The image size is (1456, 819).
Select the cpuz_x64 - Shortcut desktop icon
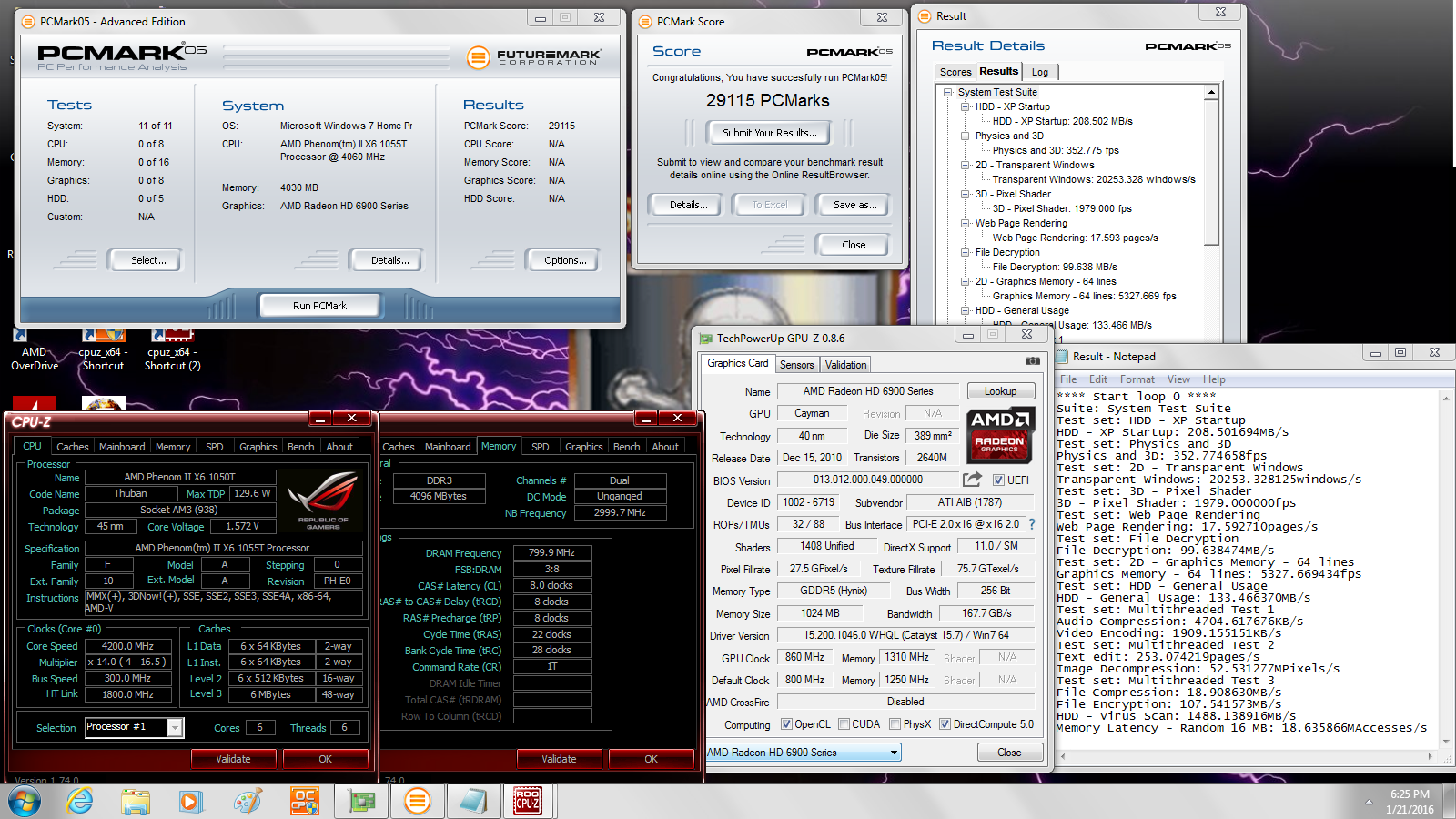tap(103, 351)
